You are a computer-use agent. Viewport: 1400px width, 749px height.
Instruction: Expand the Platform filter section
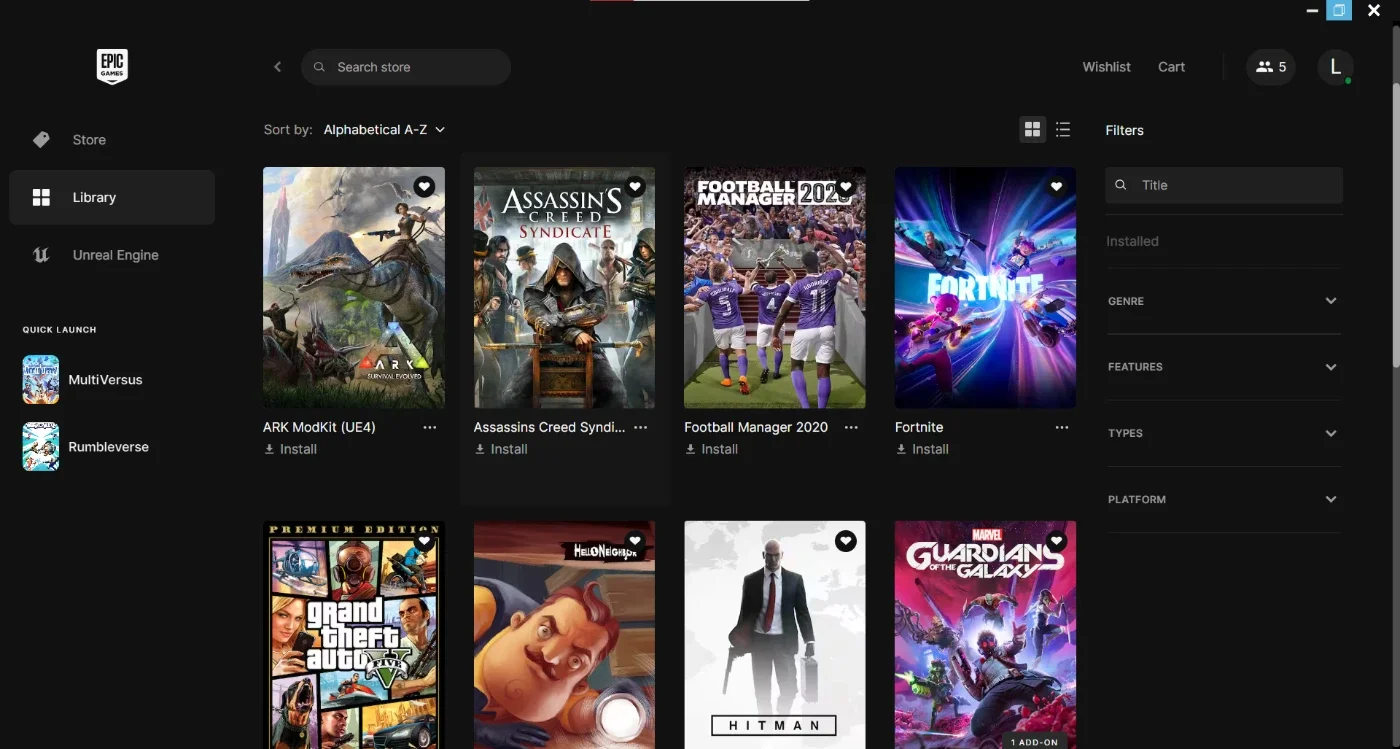[x=1223, y=499]
